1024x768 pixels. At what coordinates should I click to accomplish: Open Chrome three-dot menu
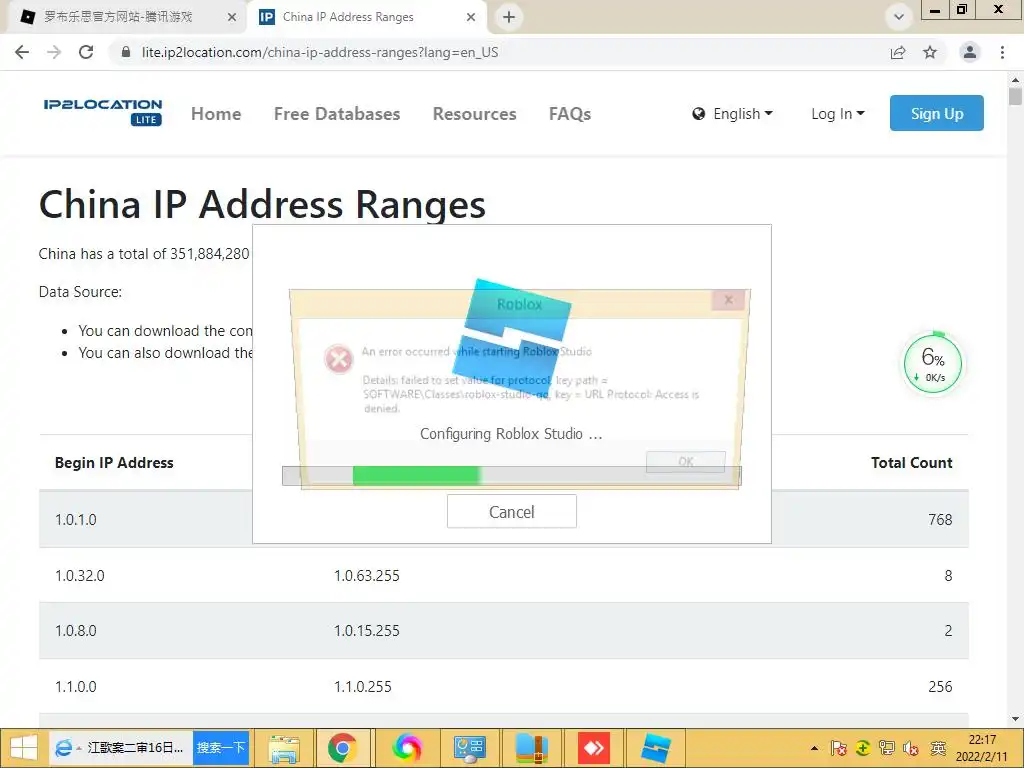coord(1002,52)
